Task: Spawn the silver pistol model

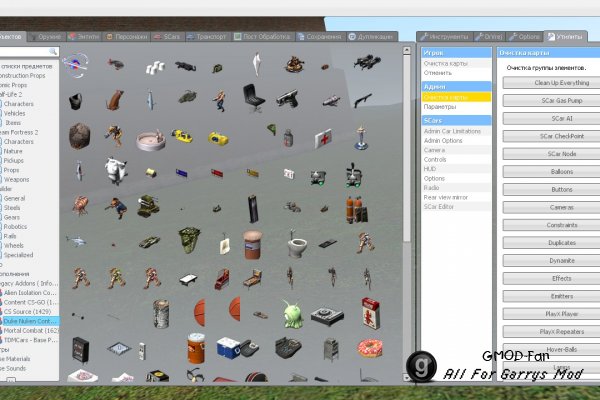Action: pos(287,98)
